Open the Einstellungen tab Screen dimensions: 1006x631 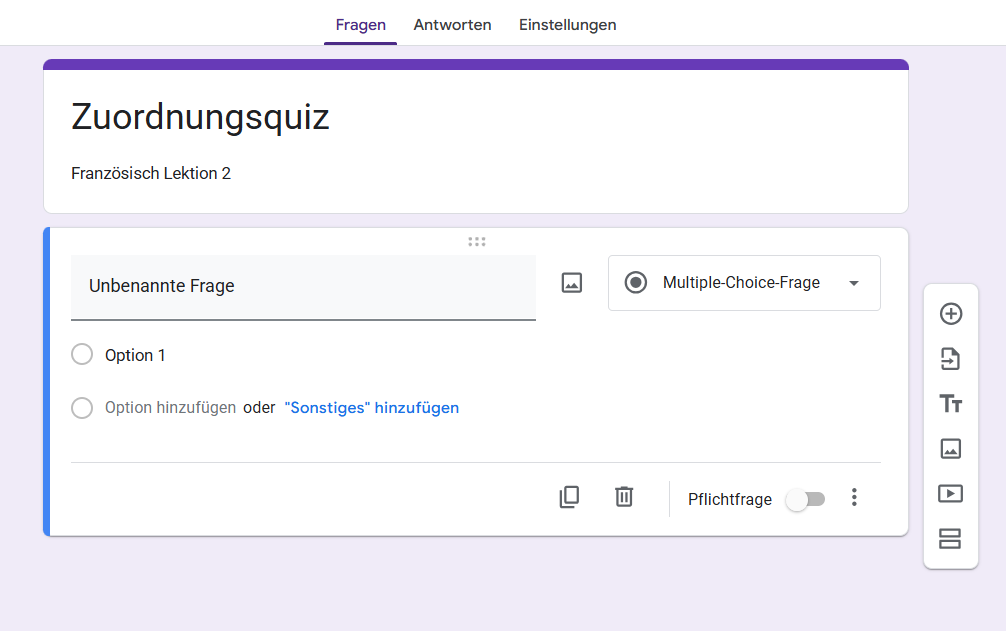[x=567, y=25]
